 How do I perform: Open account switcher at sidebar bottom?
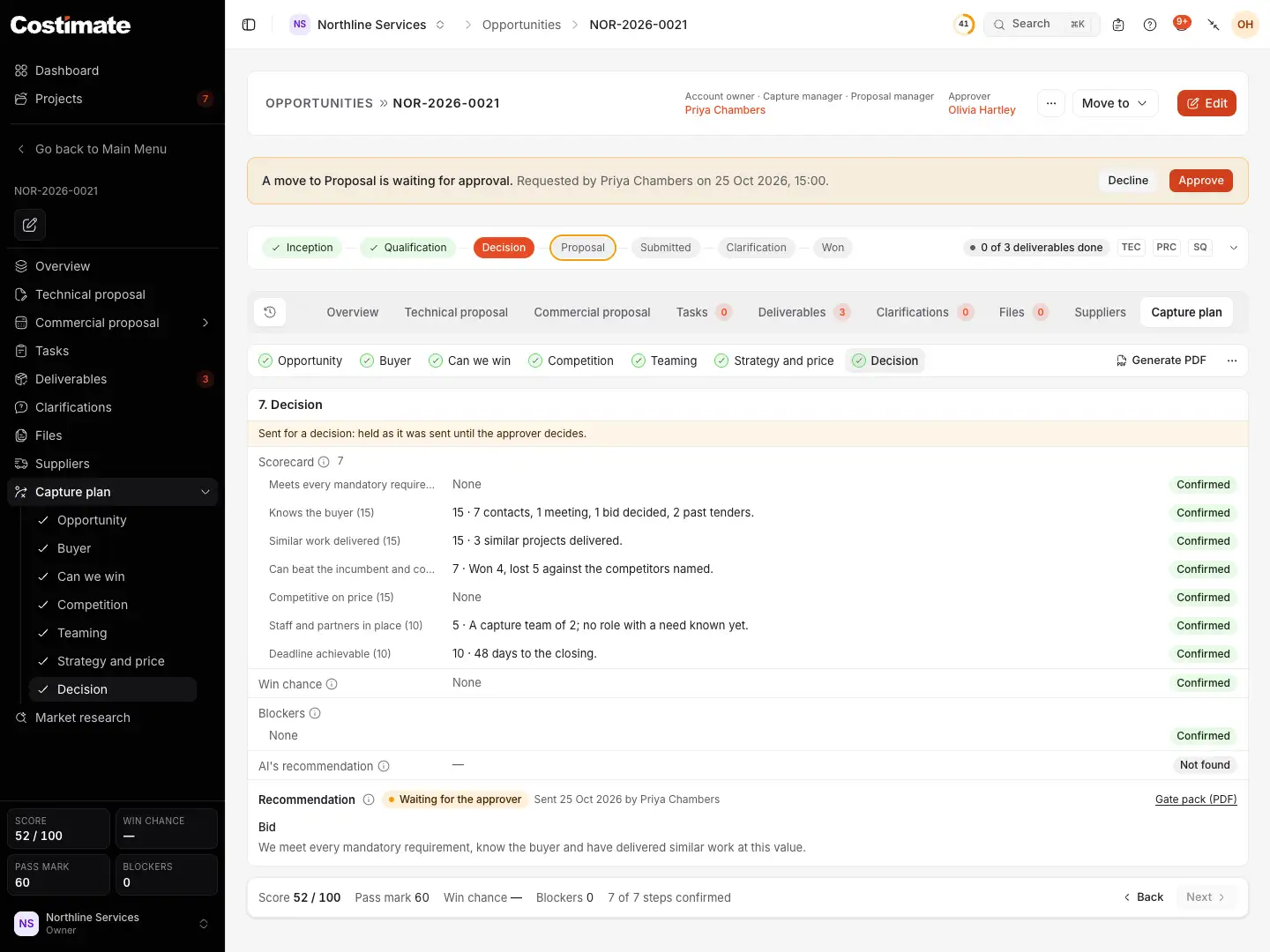pyautogui.click(x=112, y=924)
